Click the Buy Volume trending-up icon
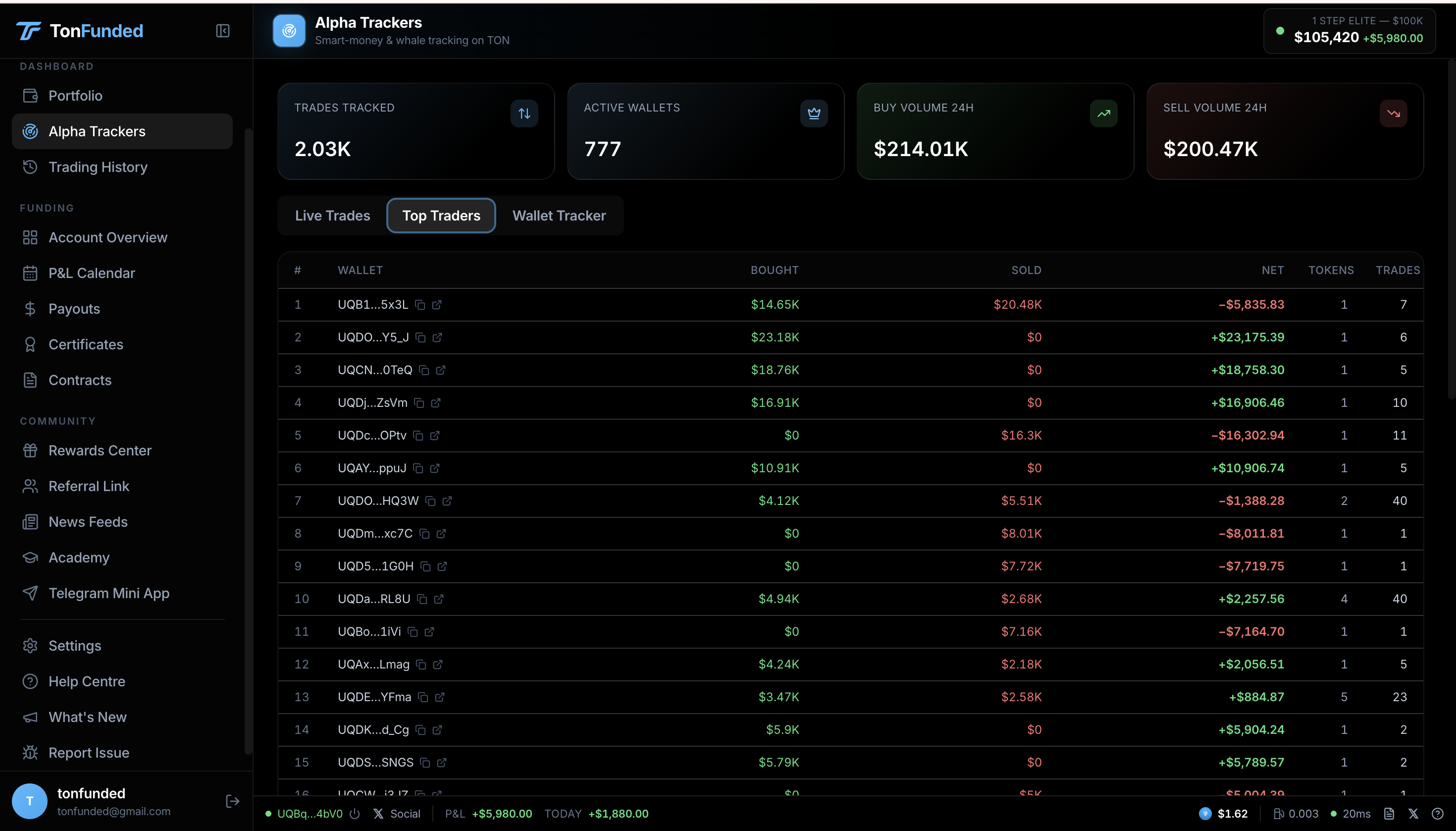 point(1103,113)
